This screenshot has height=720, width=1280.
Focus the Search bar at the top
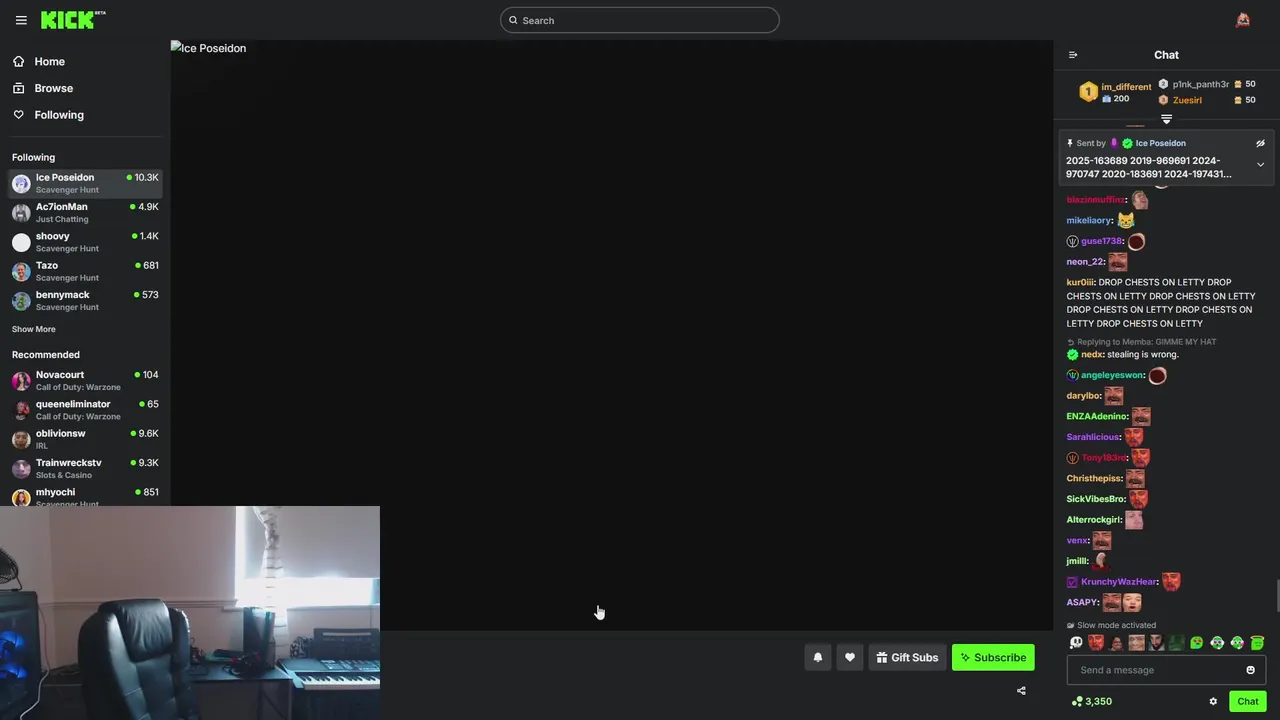point(640,20)
